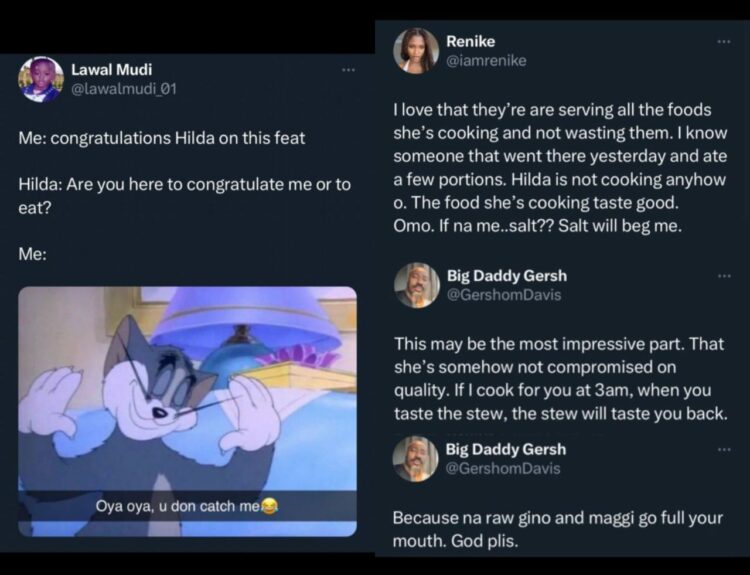
Task: Open the Tom cartoon meme image
Action: coord(188,411)
